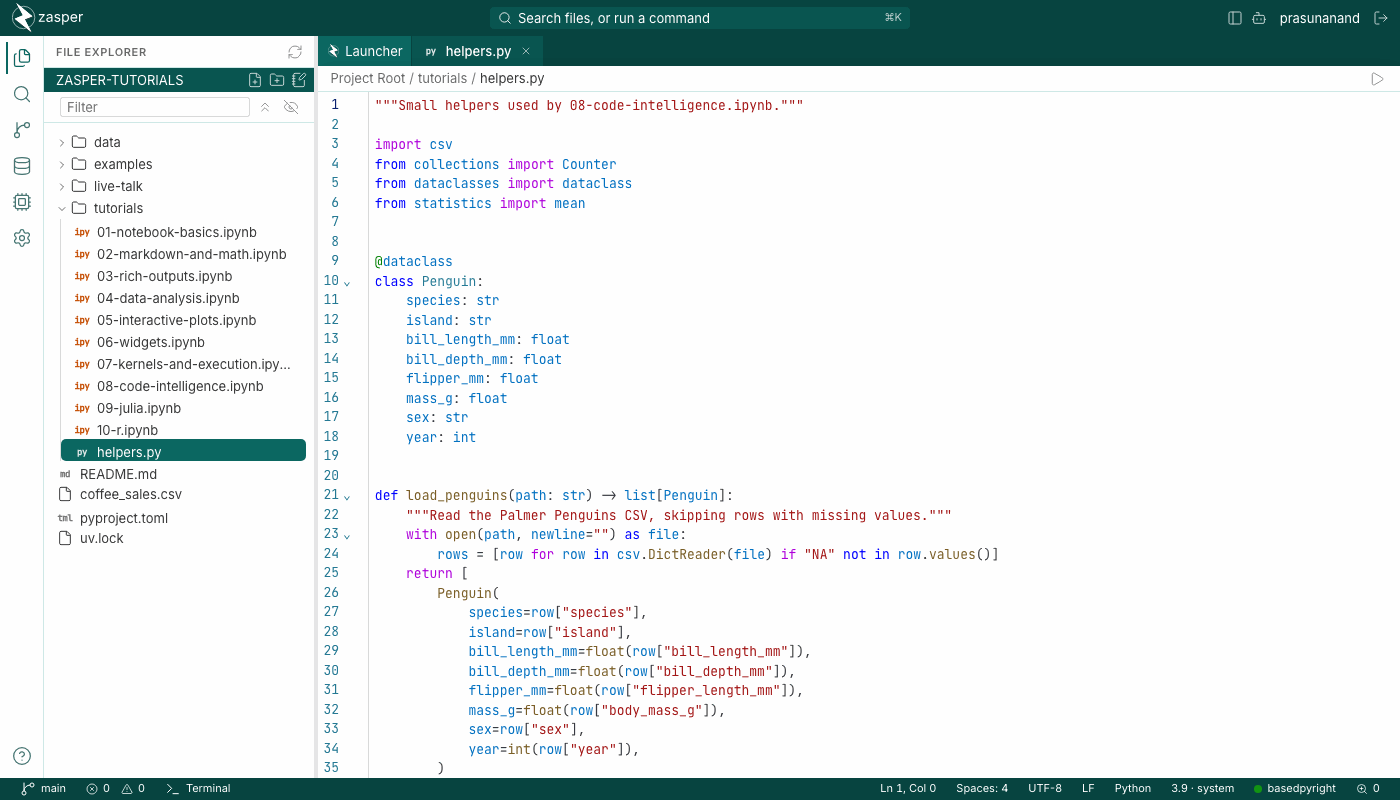Image resolution: width=1400 pixels, height=800 pixels.
Task: Select the helpers.py editor tab
Action: (x=477, y=51)
